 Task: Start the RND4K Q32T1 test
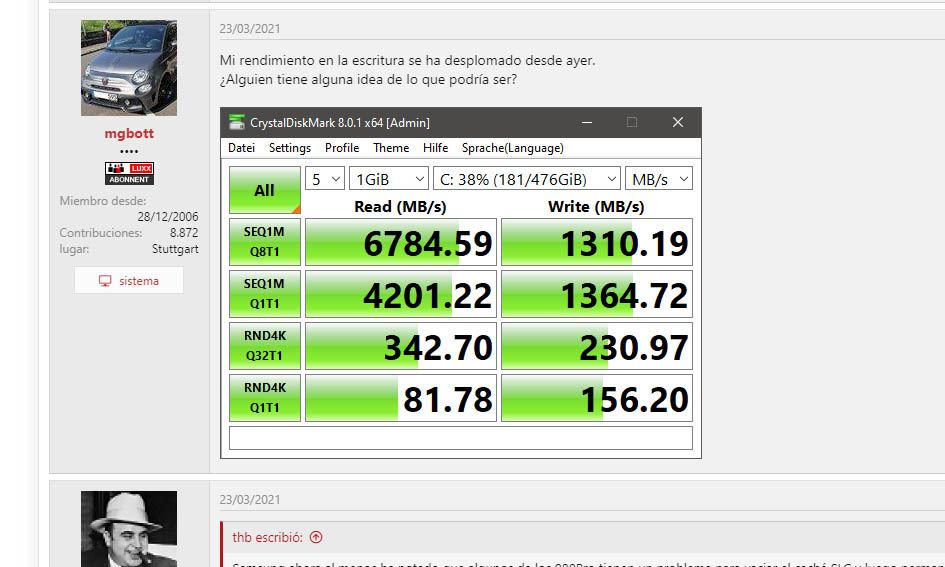pyautogui.click(x=265, y=346)
